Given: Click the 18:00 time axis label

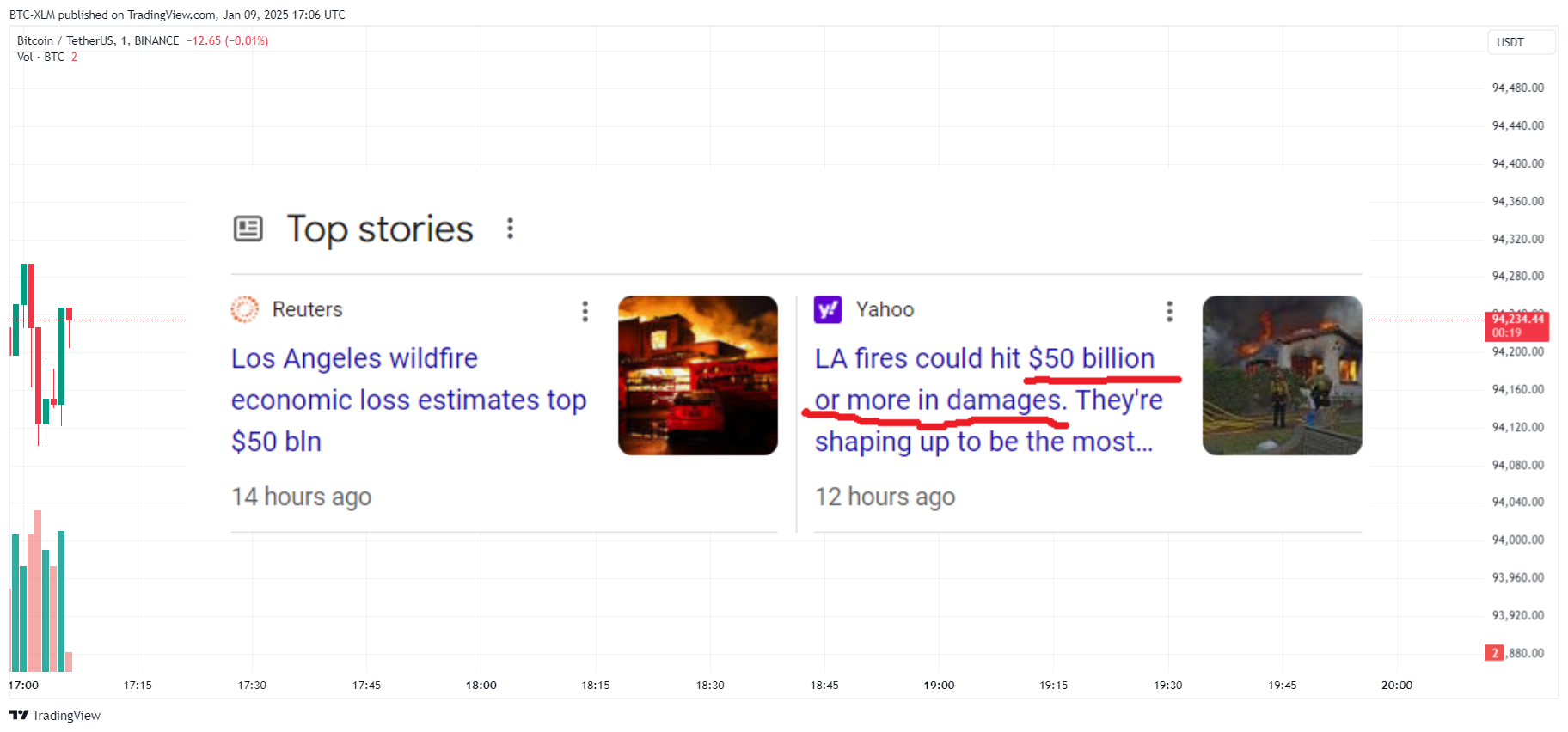Looking at the screenshot, I should (481, 685).
